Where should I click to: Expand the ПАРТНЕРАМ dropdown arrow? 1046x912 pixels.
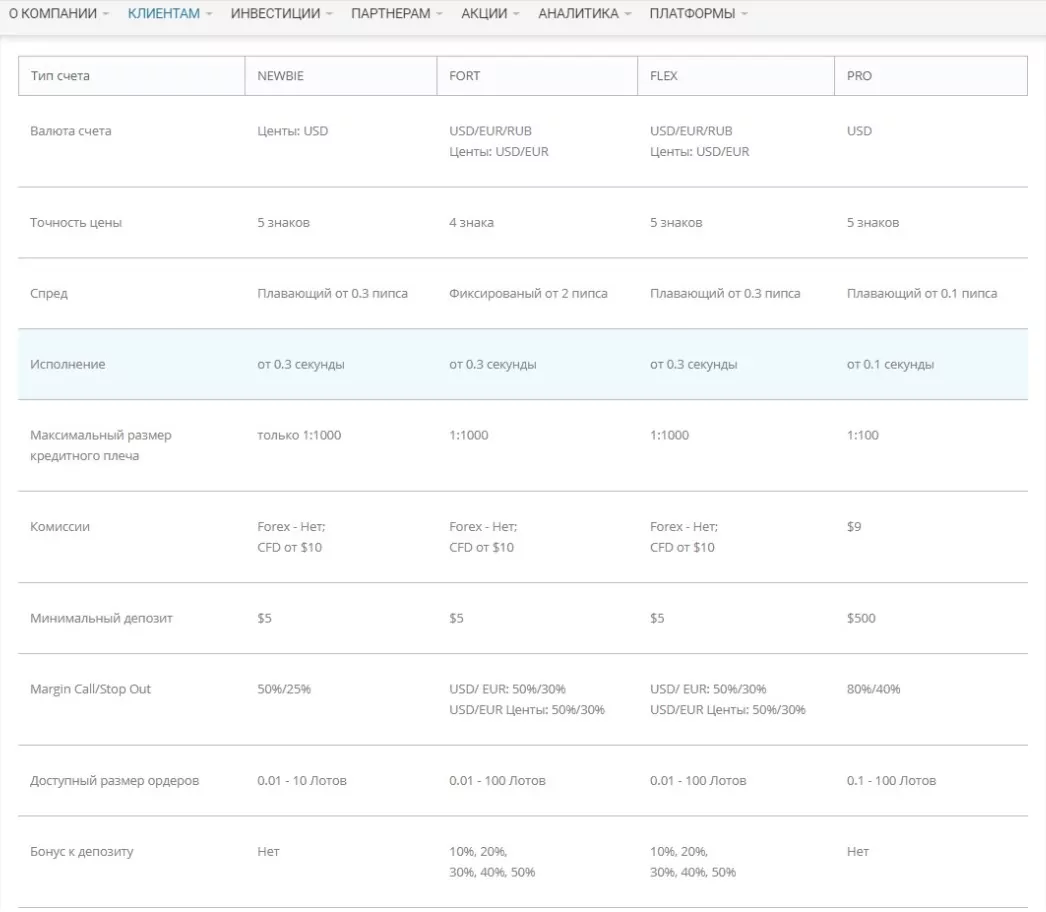pos(440,13)
